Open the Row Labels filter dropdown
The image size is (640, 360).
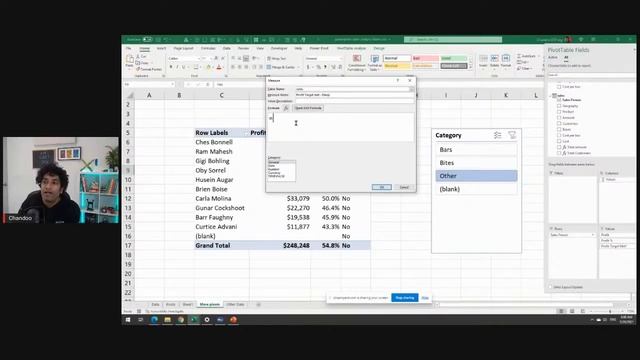245,133
